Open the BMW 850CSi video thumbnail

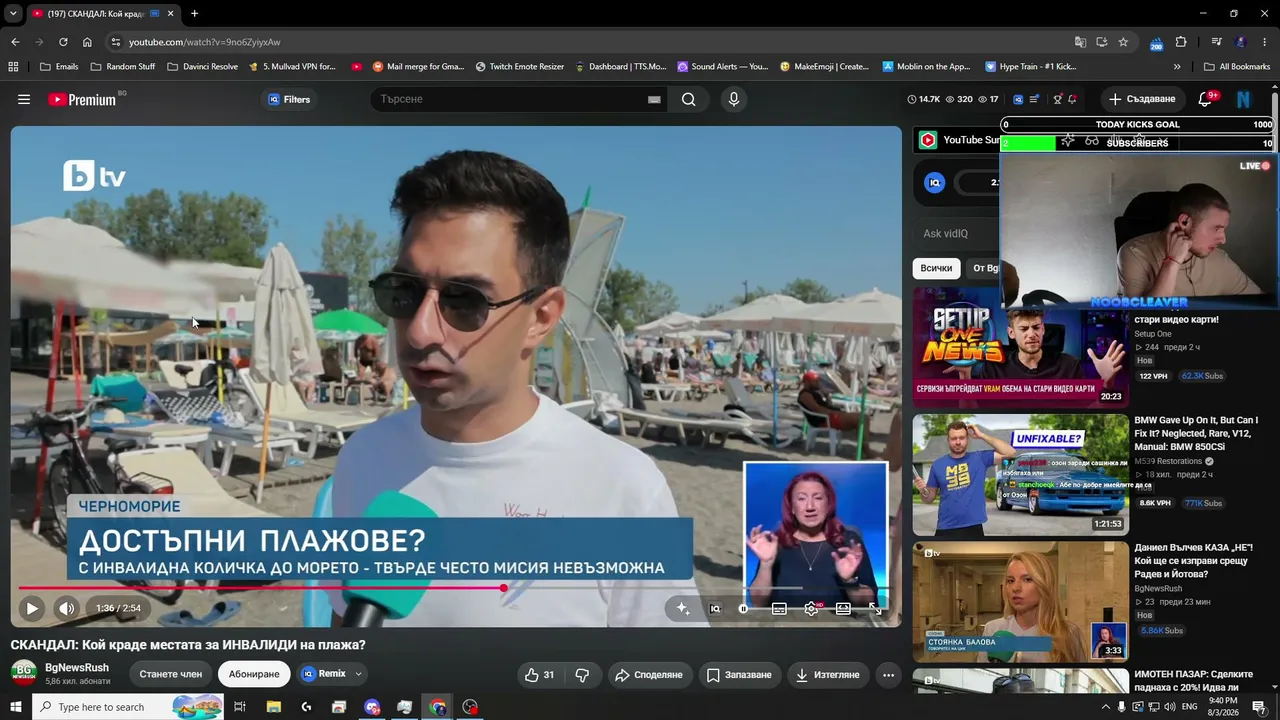tap(1020, 474)
